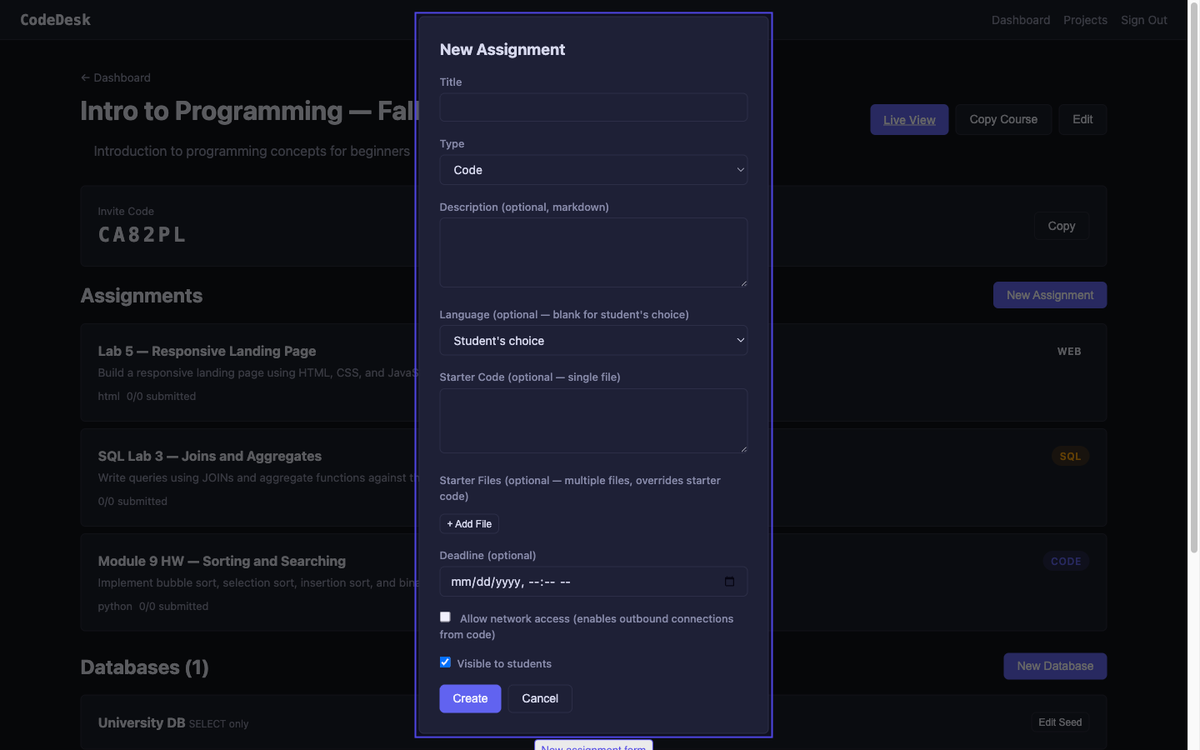1200x750 pixels.
Task: Click + Add File for starter files
Action: pos(468,523)
